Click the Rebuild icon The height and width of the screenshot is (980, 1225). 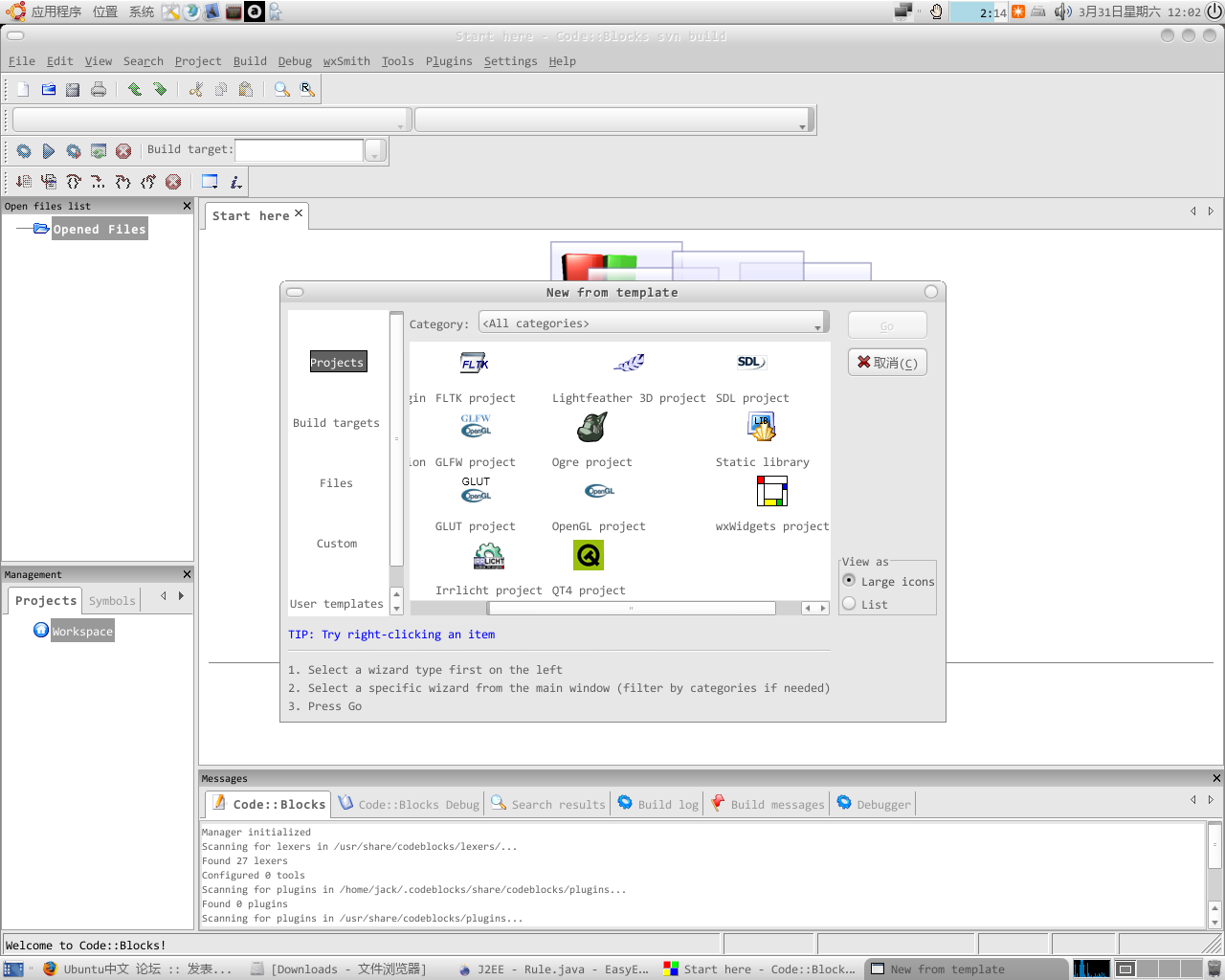point(99,151)
